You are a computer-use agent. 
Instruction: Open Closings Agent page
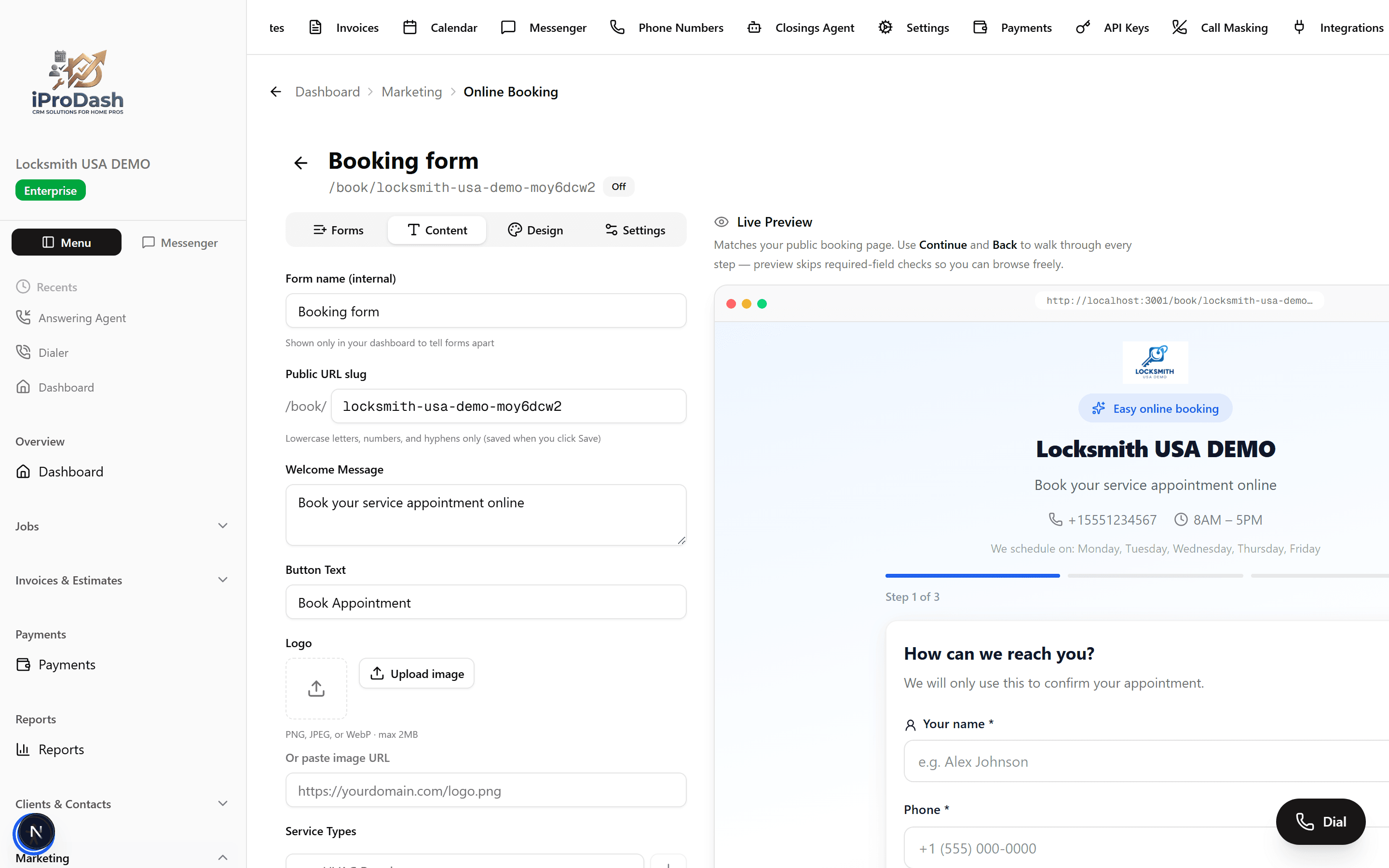click(x=801, y=27)
